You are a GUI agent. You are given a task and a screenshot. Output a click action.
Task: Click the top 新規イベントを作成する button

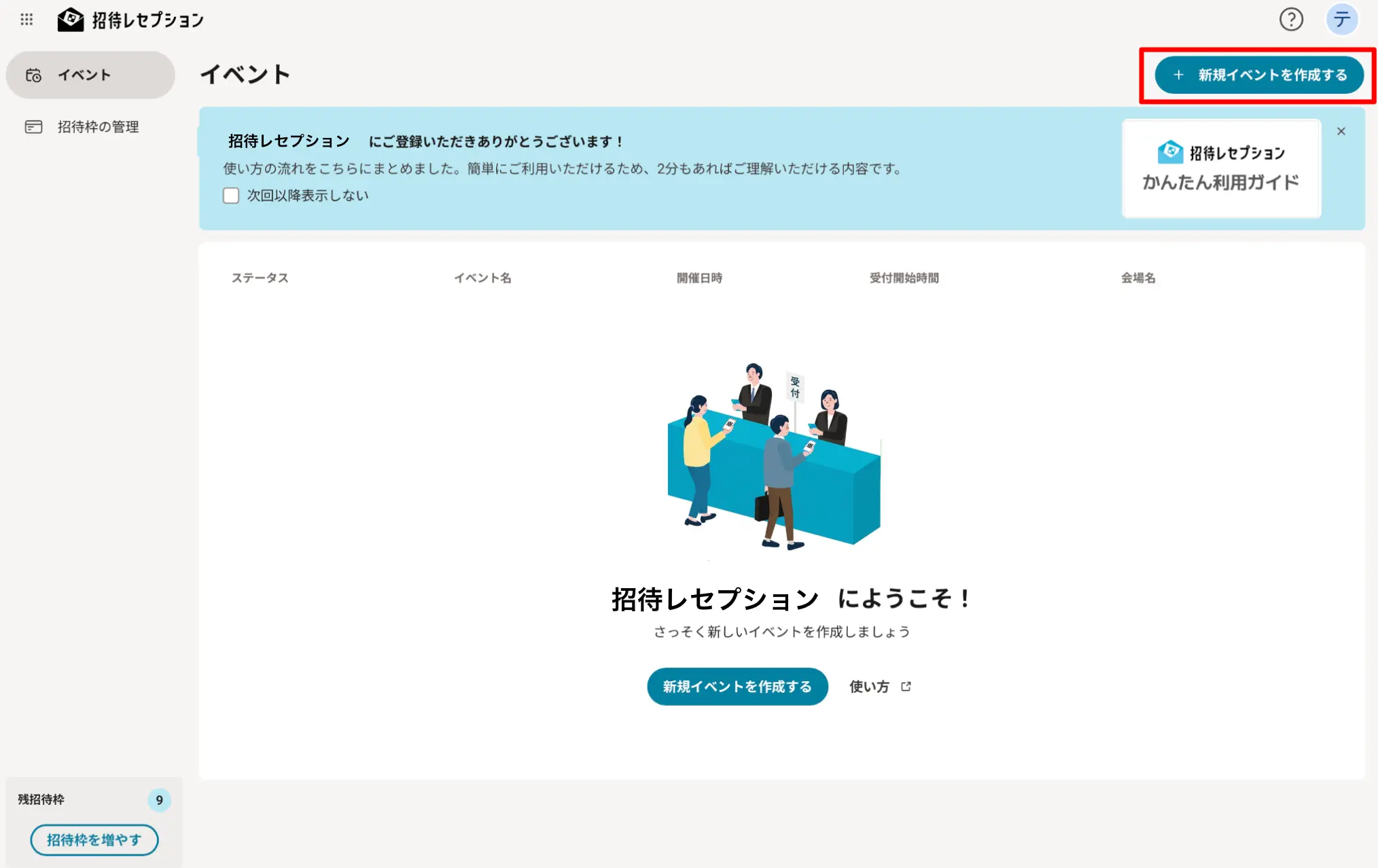[1259, 75]
